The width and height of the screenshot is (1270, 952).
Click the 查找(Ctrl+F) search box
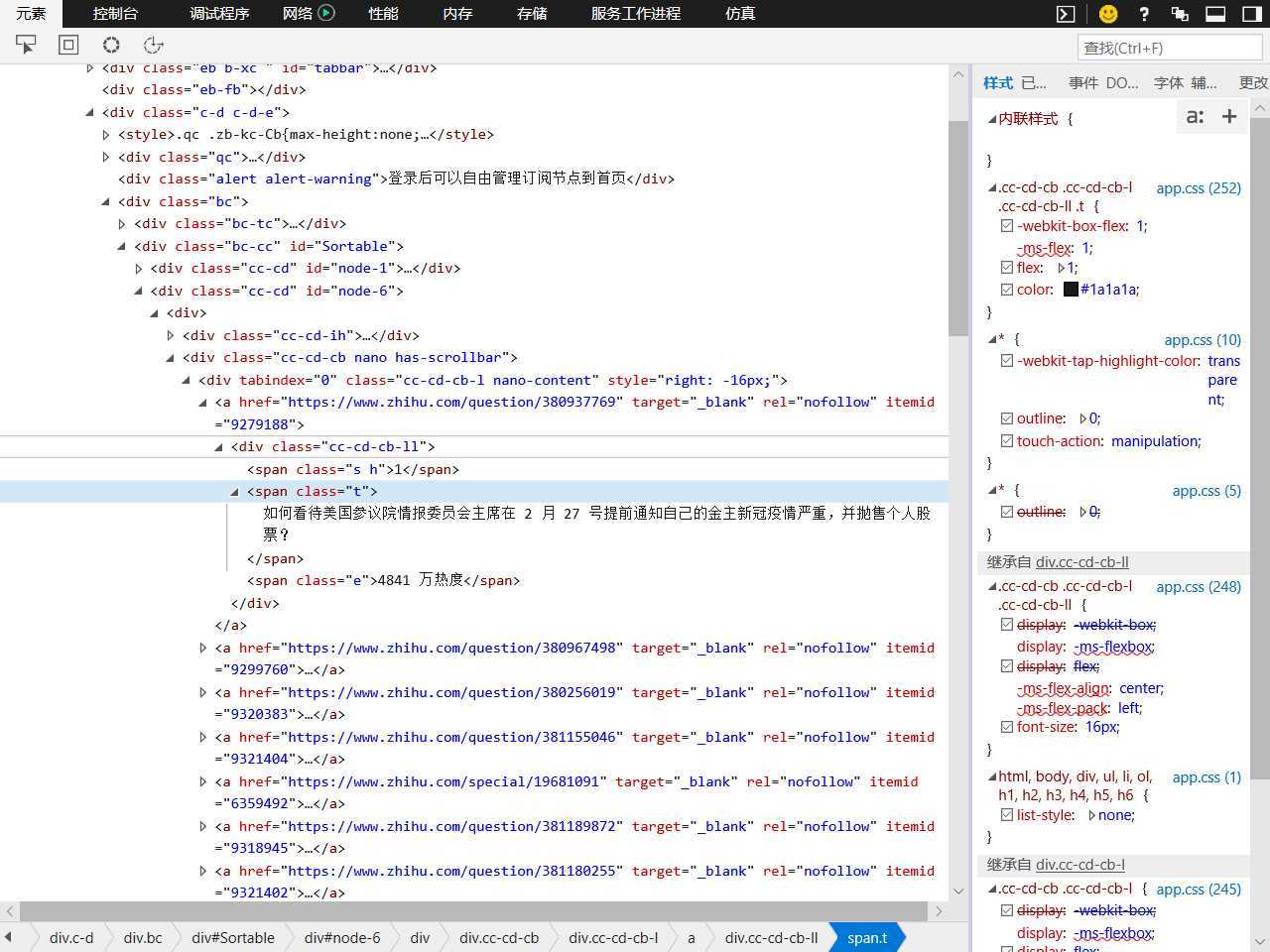1170,47
